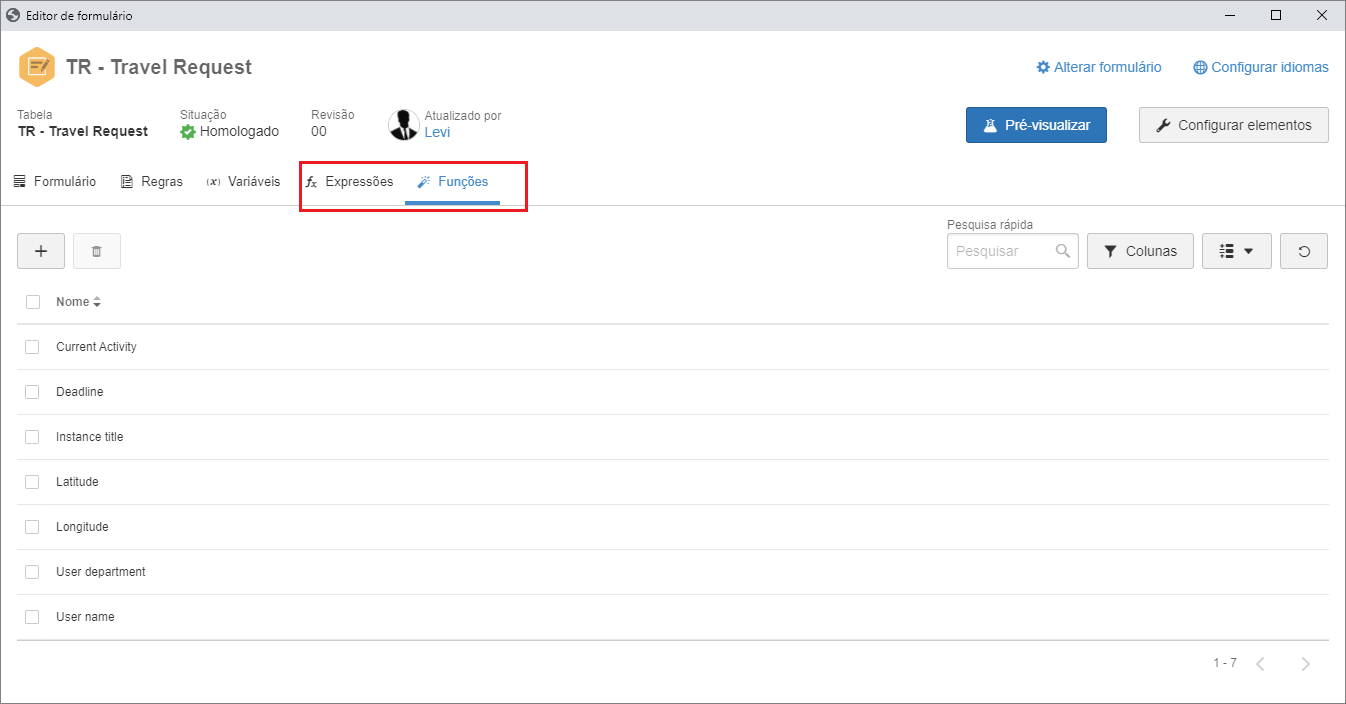Select the Current Activity function name
1346x704 pixels.
96,347
